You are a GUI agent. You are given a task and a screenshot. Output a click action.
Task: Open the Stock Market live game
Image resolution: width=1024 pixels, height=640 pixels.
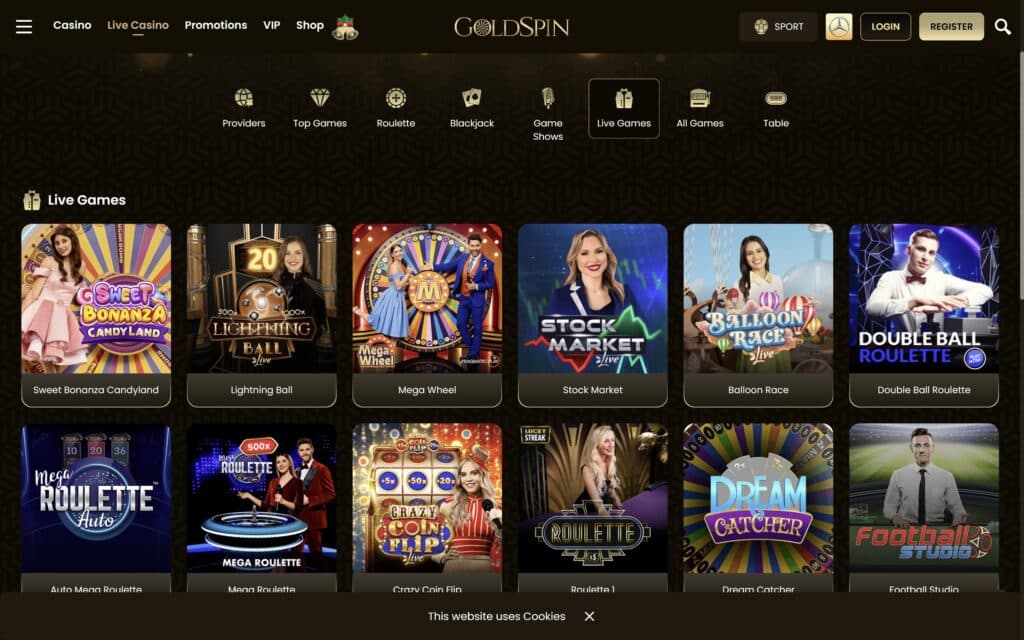click(593, 315)
